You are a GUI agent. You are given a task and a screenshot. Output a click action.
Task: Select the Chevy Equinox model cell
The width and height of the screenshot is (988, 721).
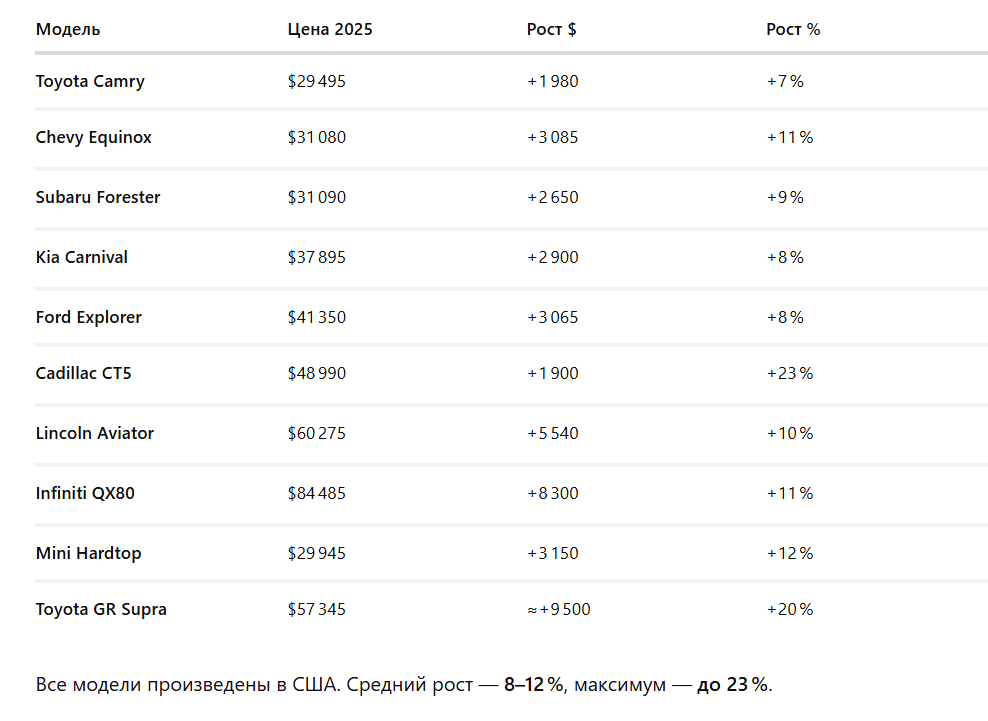94,137
